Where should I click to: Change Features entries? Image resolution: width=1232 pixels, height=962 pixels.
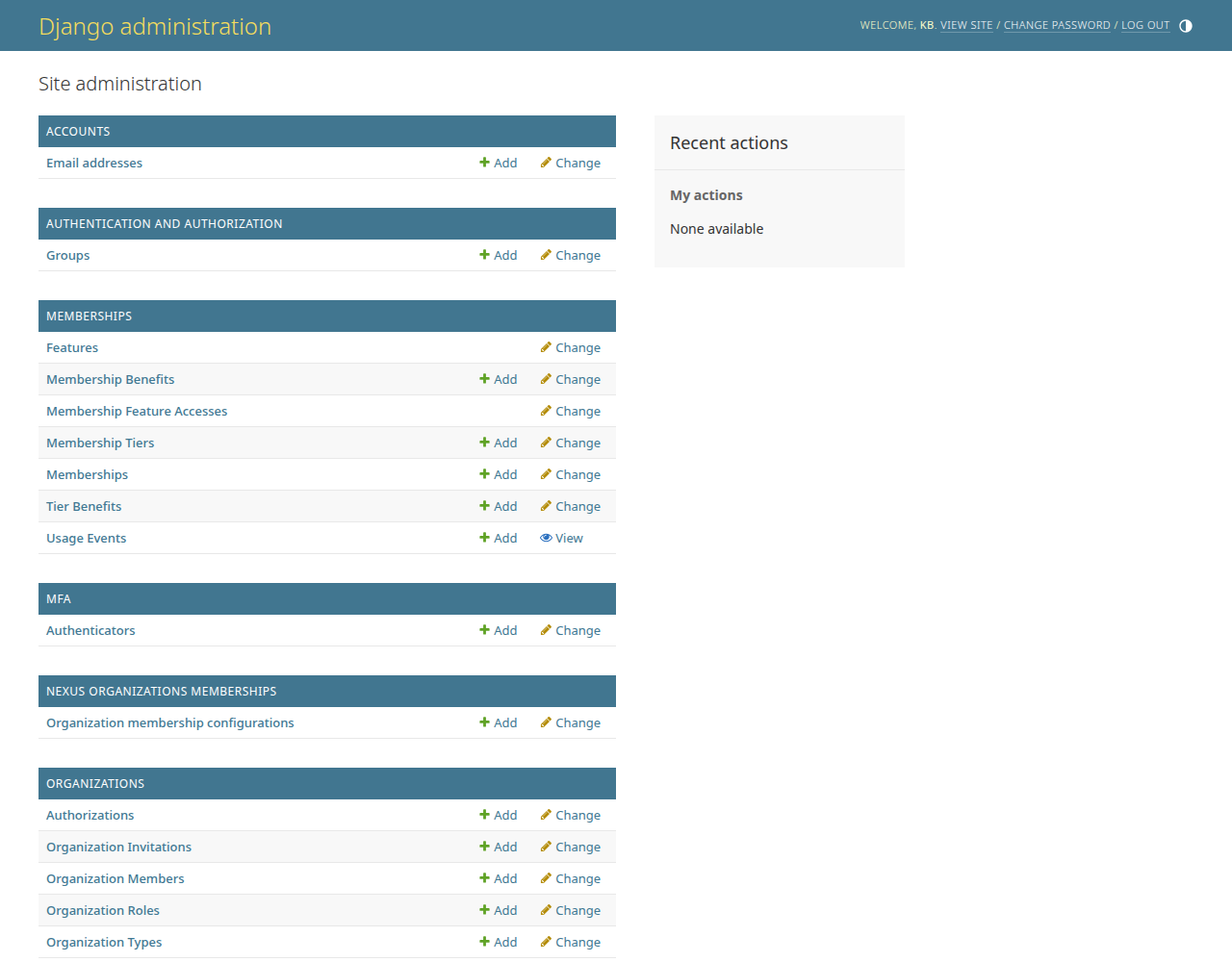click(571, 347)
